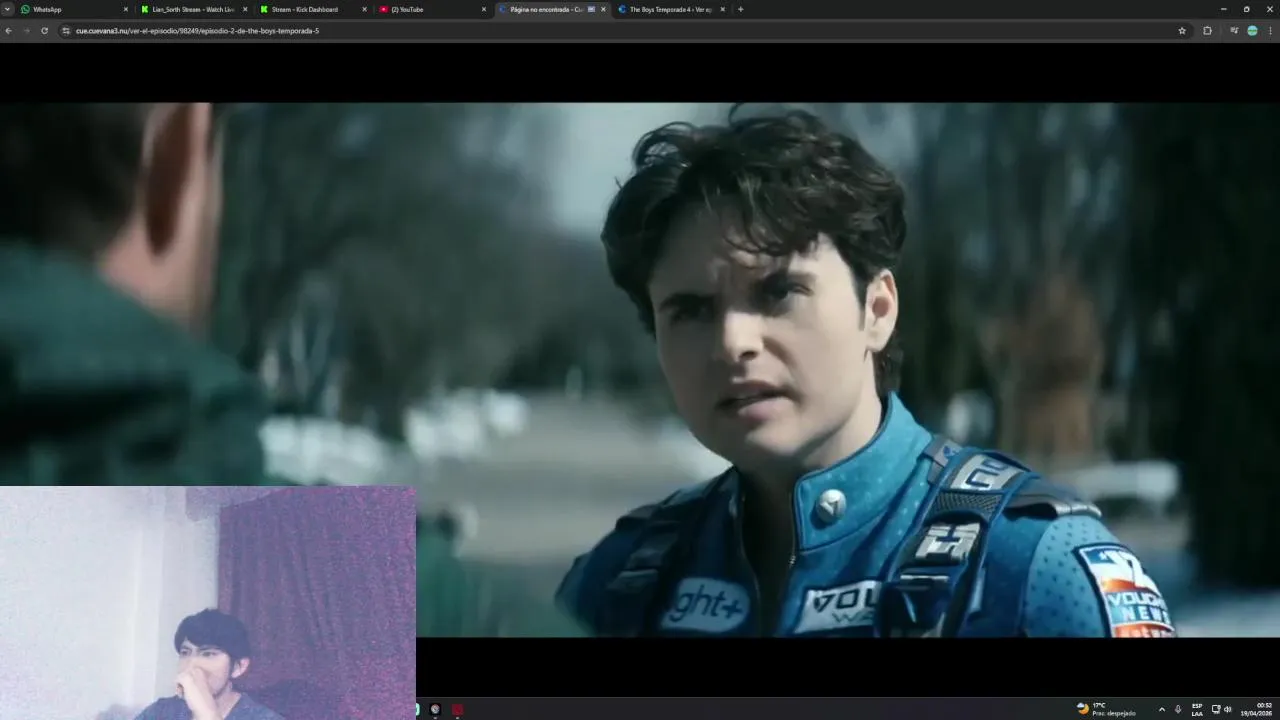Viewport: 1280px width, 720px height.
Task: Minimize the browser window
Action: coord(1223,9)
